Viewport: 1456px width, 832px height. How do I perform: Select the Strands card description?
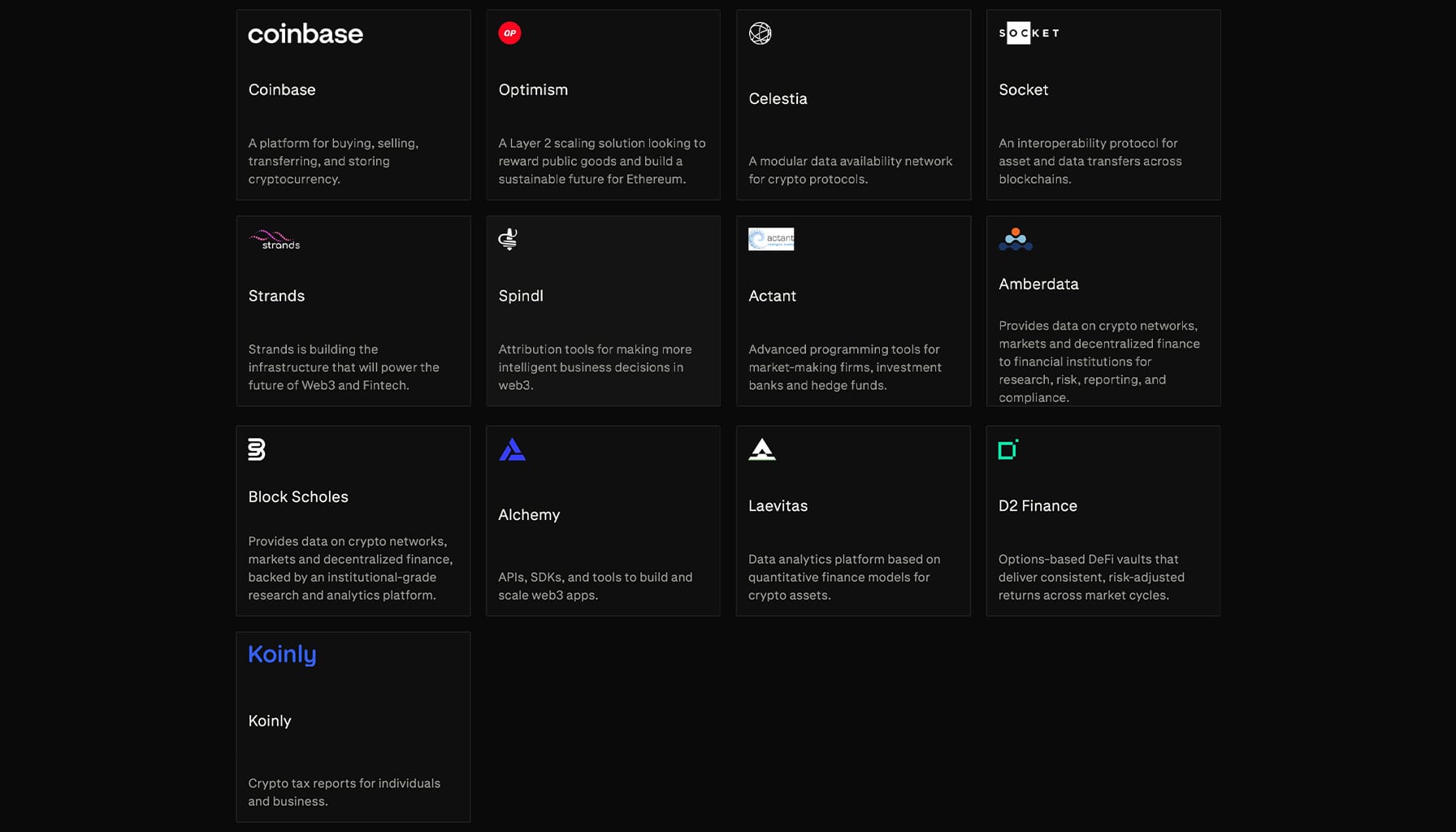coord(344,367)
